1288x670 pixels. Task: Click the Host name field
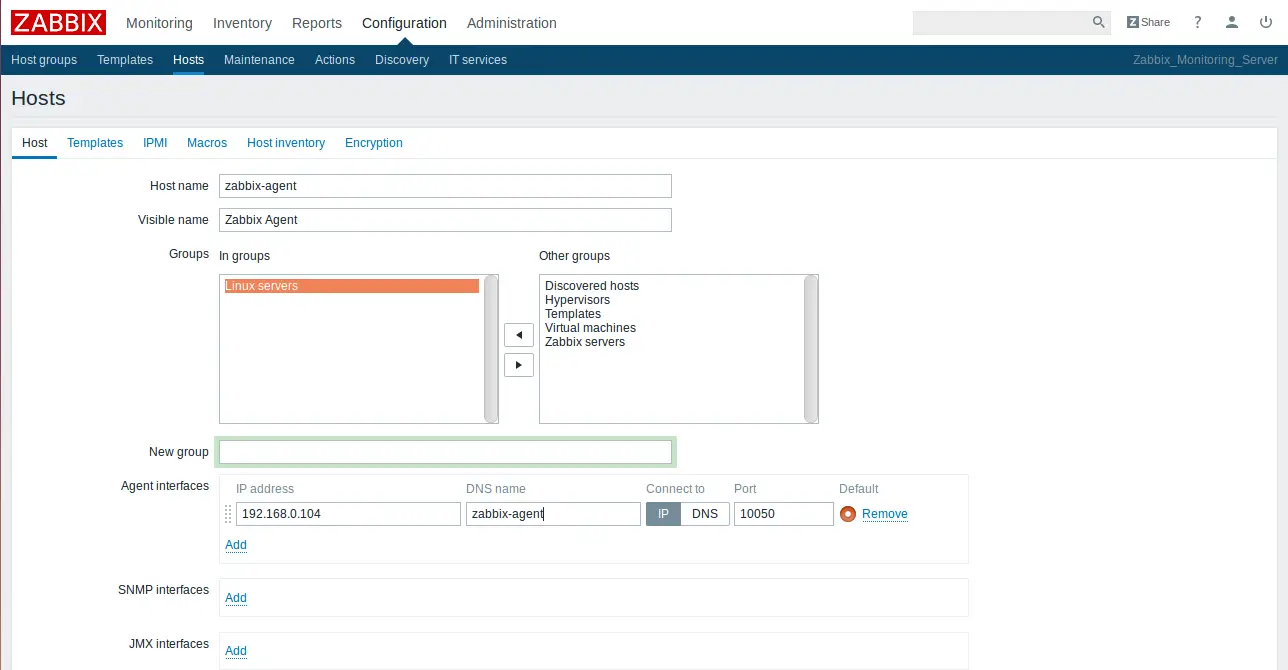pos(445,186)
